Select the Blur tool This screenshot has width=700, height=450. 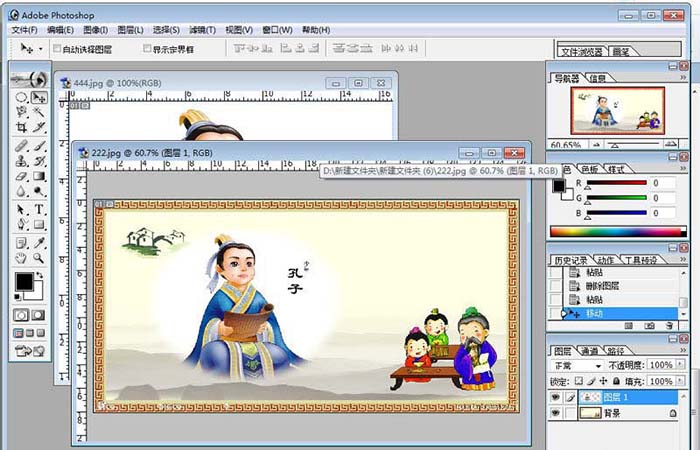tap(21, 192)
